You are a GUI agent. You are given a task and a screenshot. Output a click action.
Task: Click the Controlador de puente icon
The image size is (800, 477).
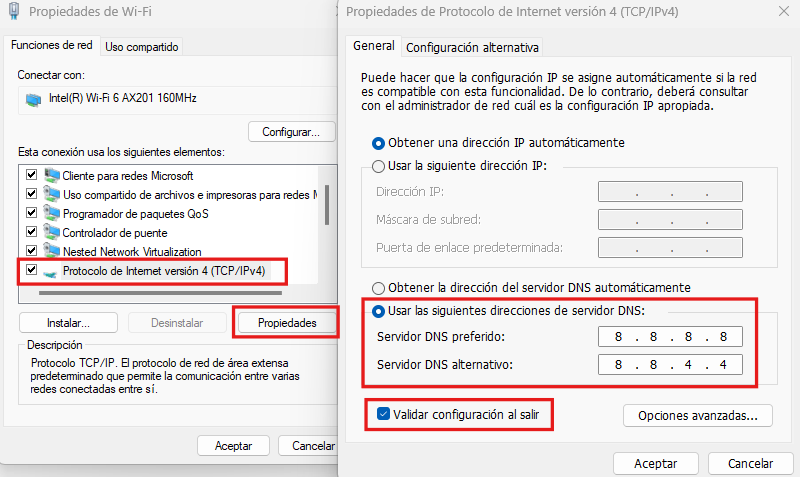click(51, 233)
